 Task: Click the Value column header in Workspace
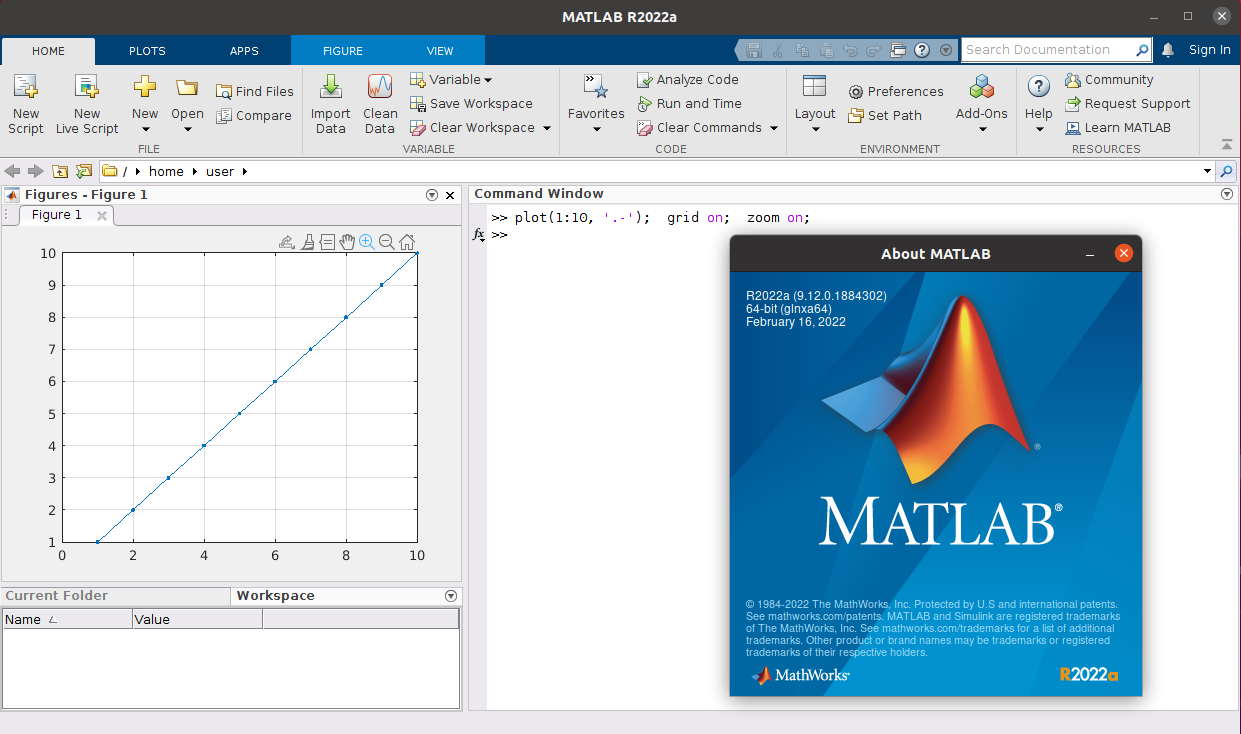point(198,620)
